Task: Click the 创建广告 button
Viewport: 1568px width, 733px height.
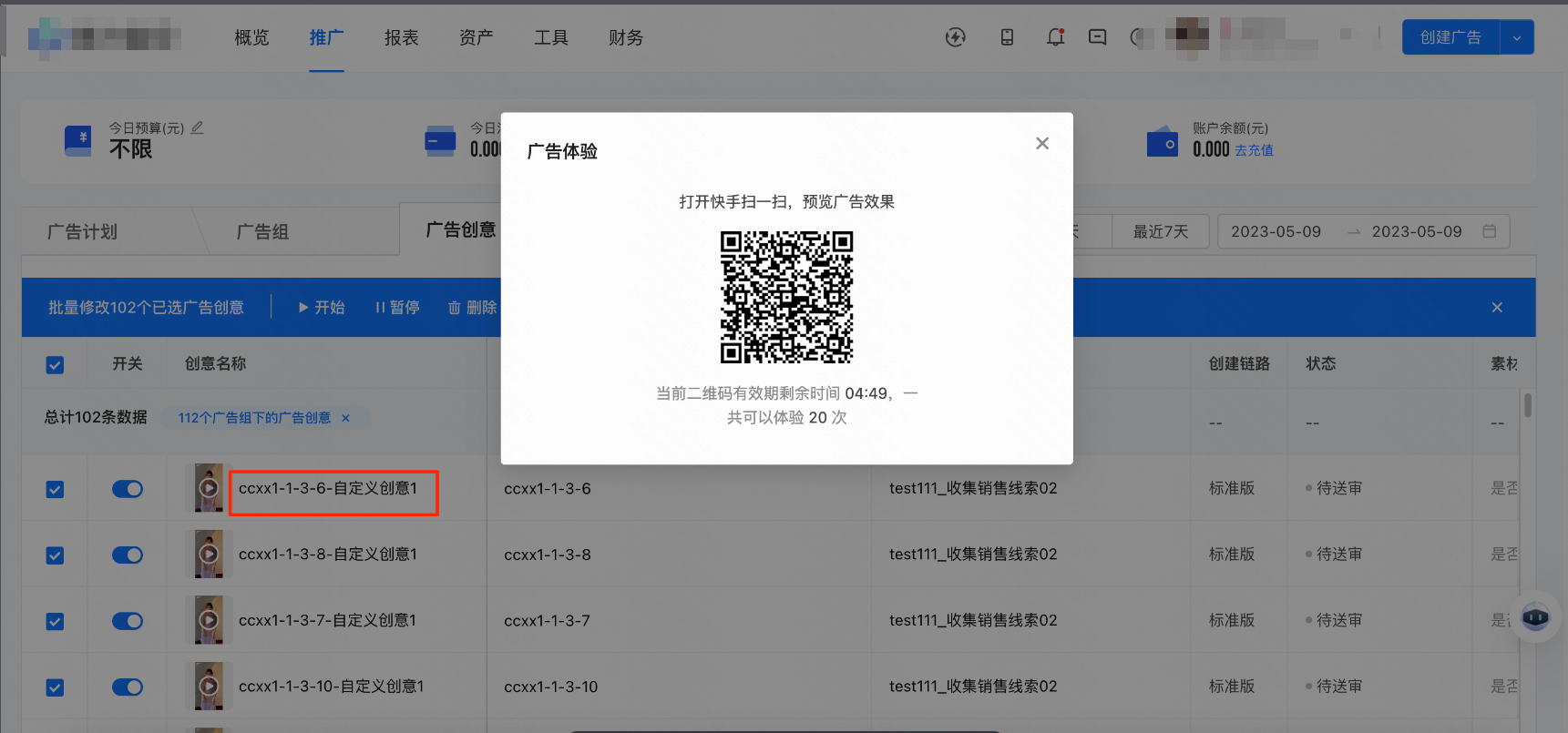Action: [1450, 37]
